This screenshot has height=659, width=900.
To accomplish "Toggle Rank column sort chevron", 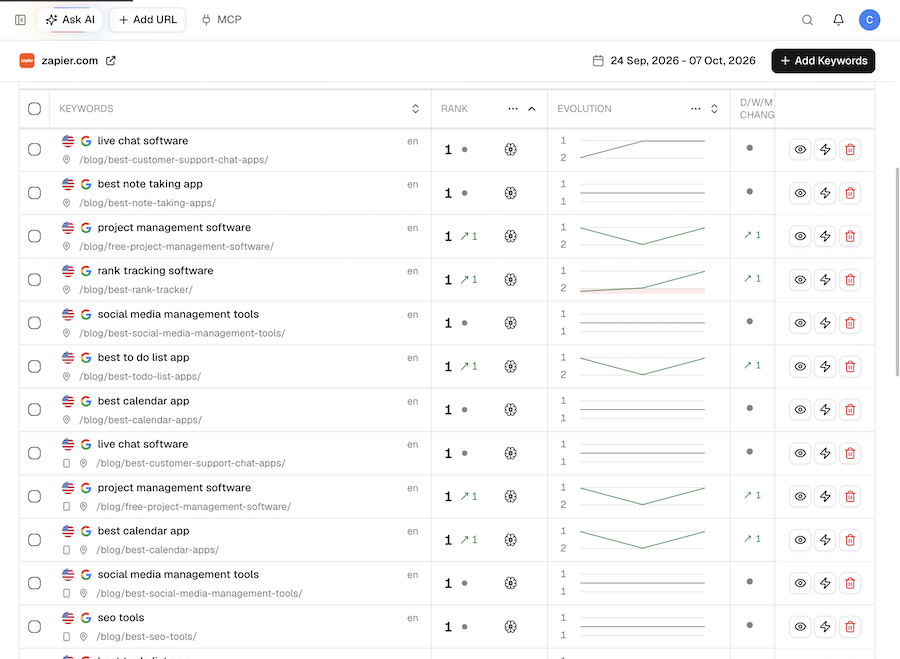I will tap(532, 108).
